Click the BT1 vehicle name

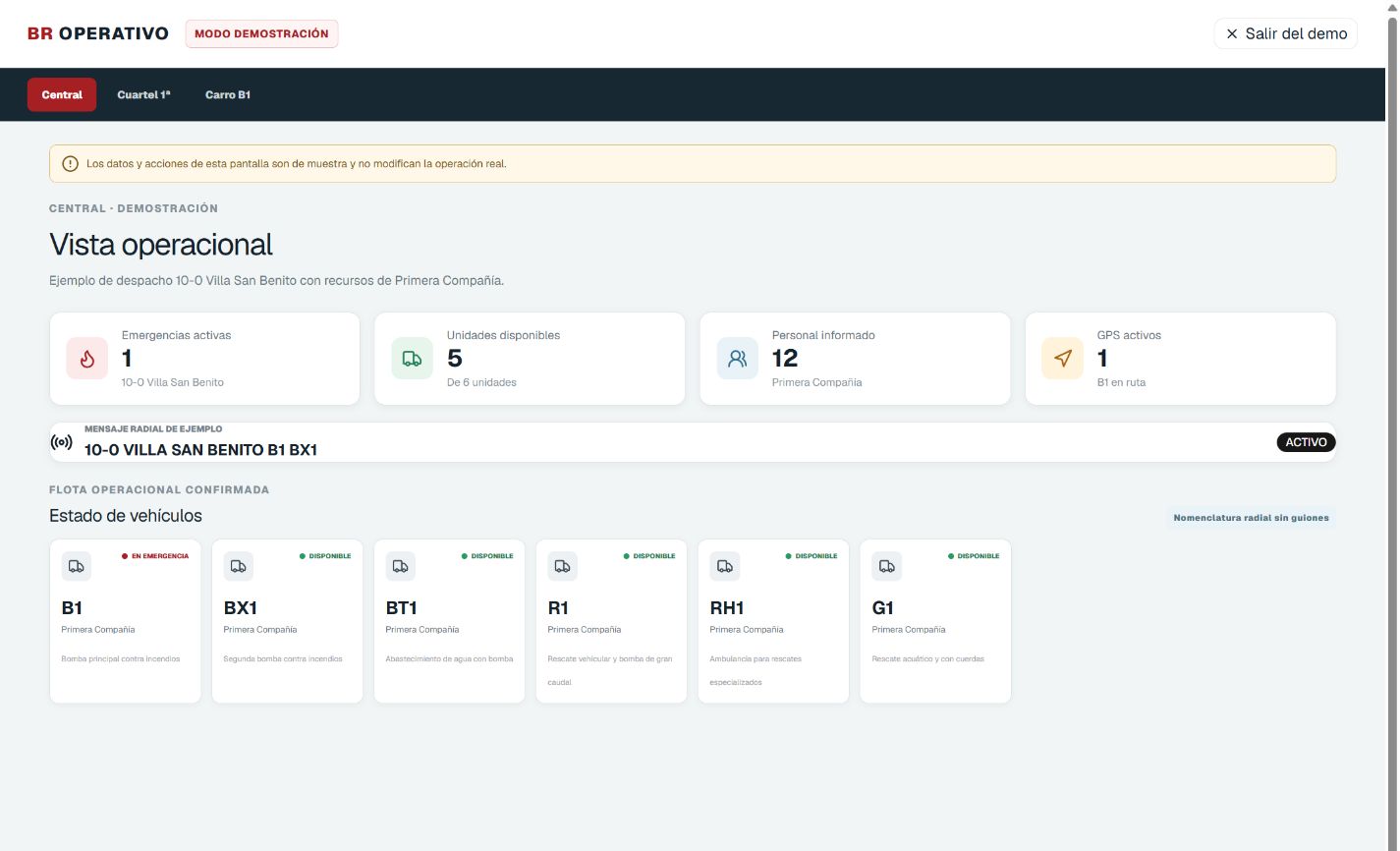pos(402,608)
